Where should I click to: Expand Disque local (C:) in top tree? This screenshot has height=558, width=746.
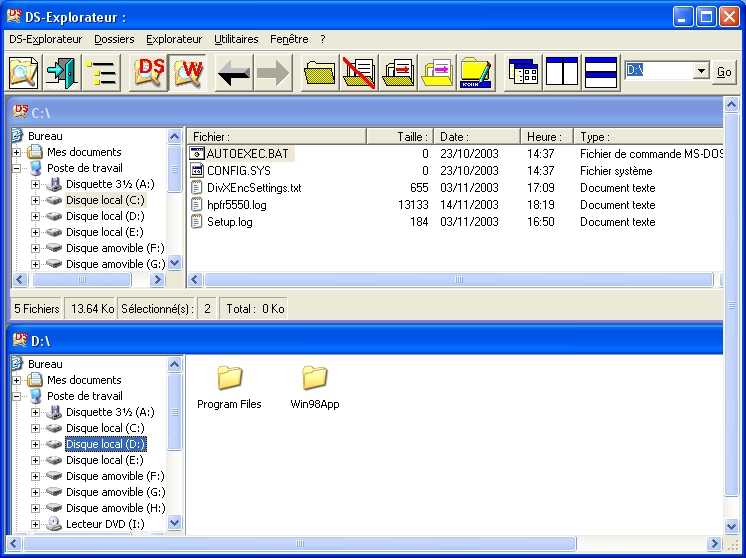point(36,200)
